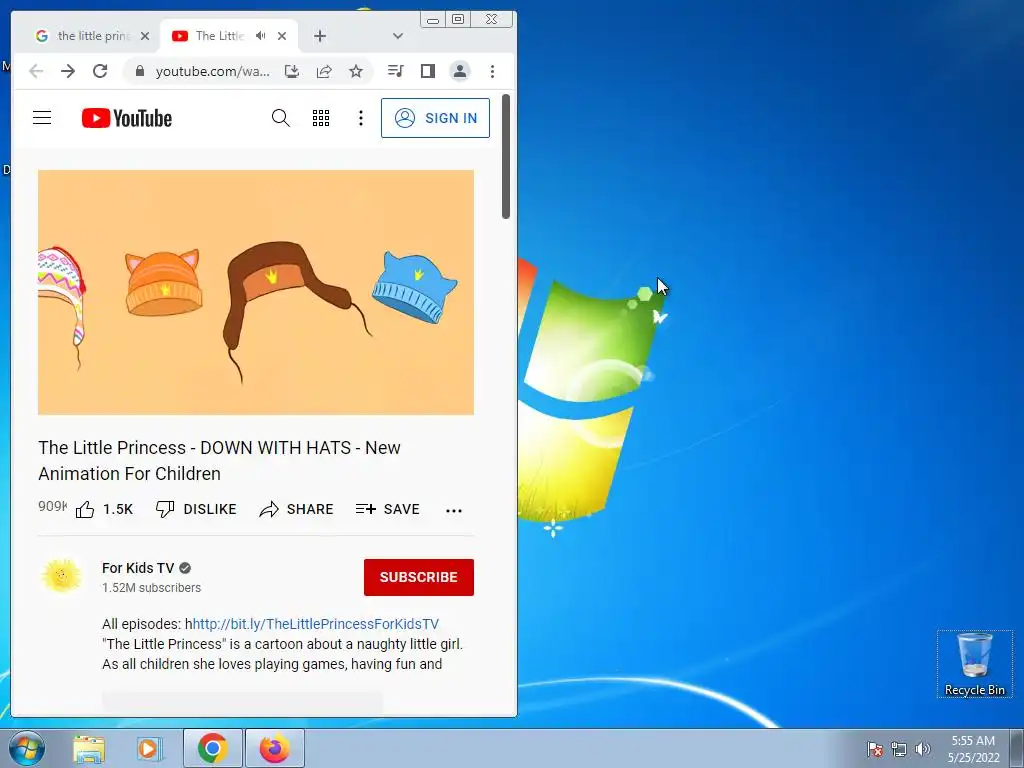Open more actions ellipsis under video
The width and height of the screenshot is (1024, 768).
(x=454, y=511)
